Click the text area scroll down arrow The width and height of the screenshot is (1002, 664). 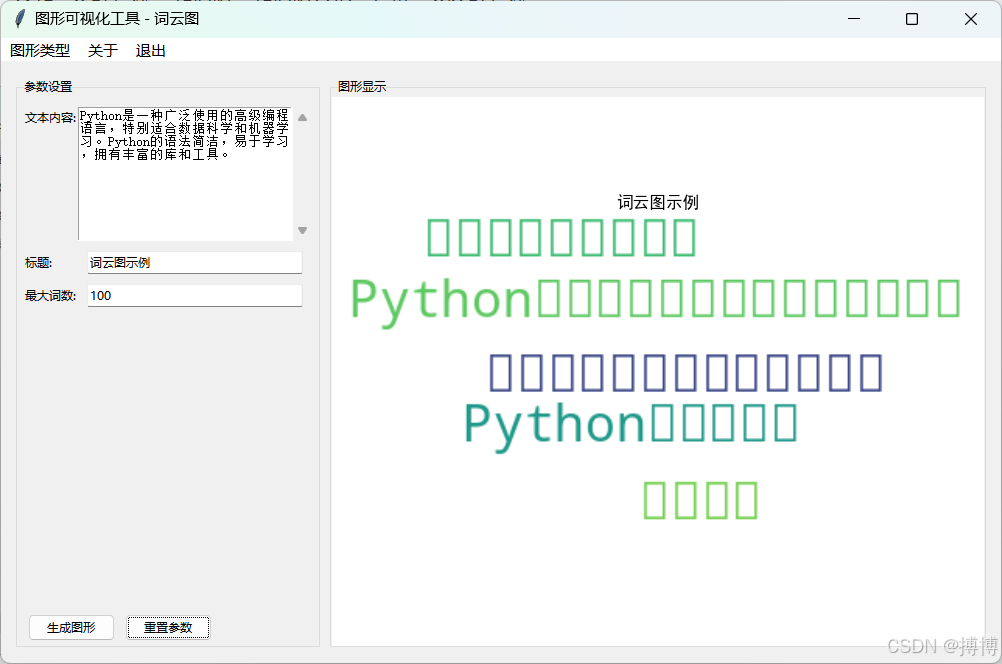coord(303,230)
